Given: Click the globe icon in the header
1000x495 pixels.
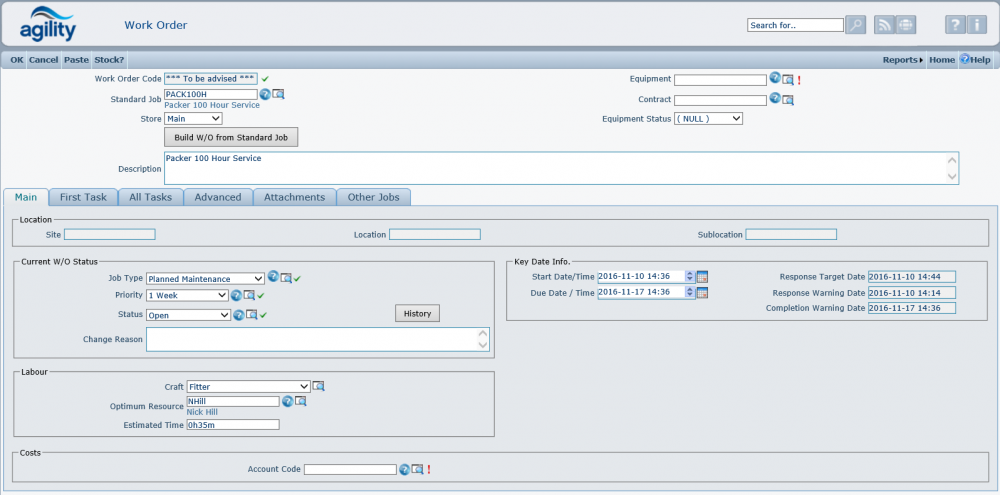Looking at the screenshot, I should (906, 25).
